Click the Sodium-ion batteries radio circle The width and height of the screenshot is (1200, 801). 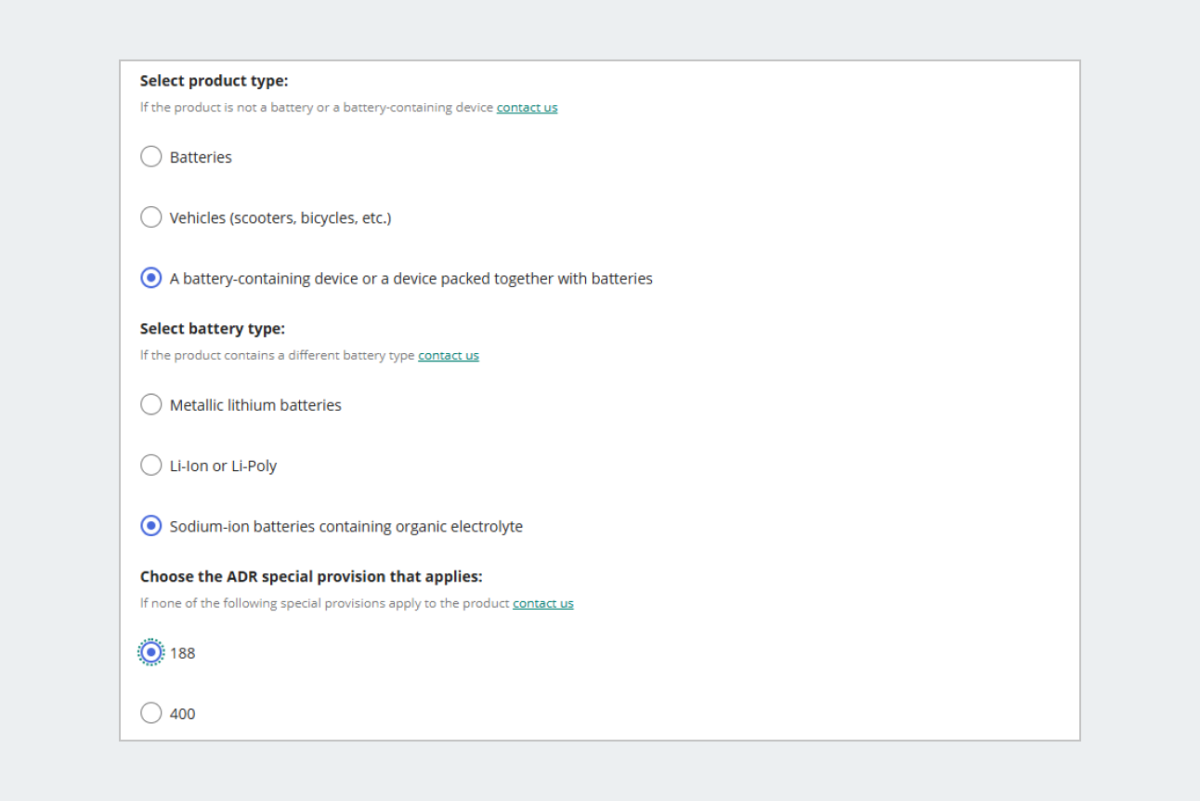click(x=151, y=526)
